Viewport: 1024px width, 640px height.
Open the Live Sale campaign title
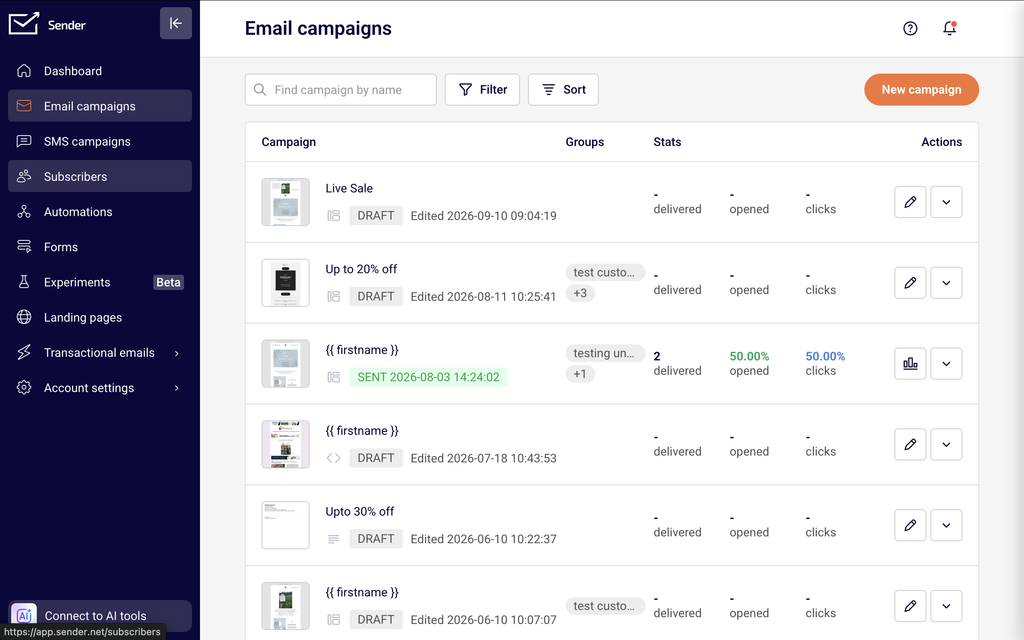(x=349, y=188)
